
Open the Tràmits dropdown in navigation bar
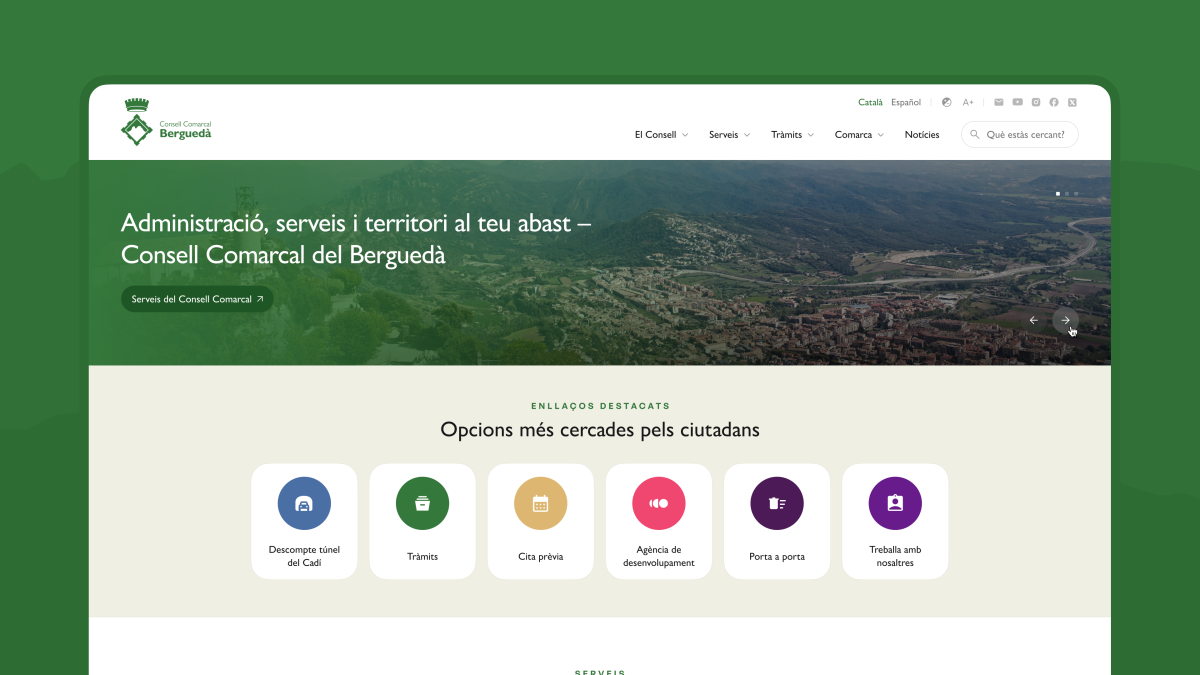coord(792,135)
